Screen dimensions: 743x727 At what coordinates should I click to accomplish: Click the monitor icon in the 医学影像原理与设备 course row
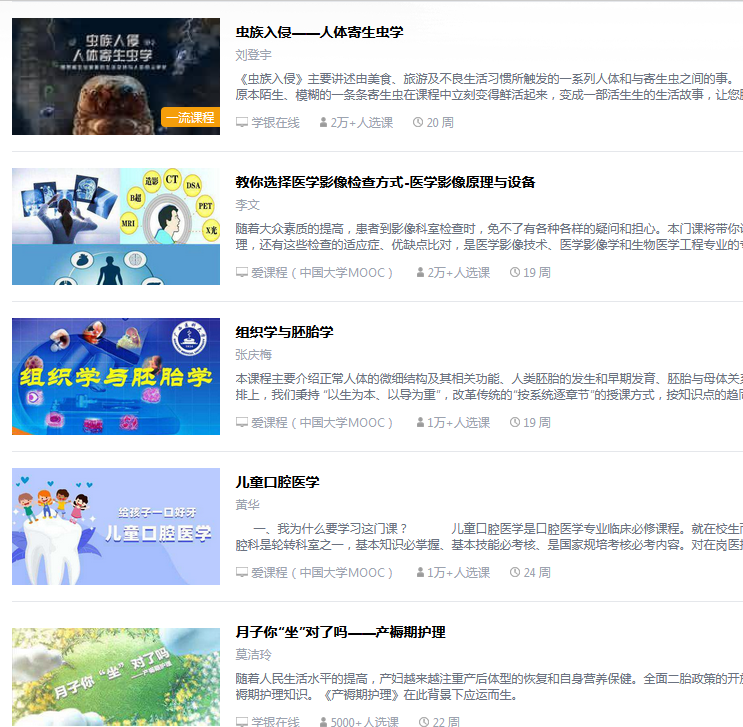(241, 272)
